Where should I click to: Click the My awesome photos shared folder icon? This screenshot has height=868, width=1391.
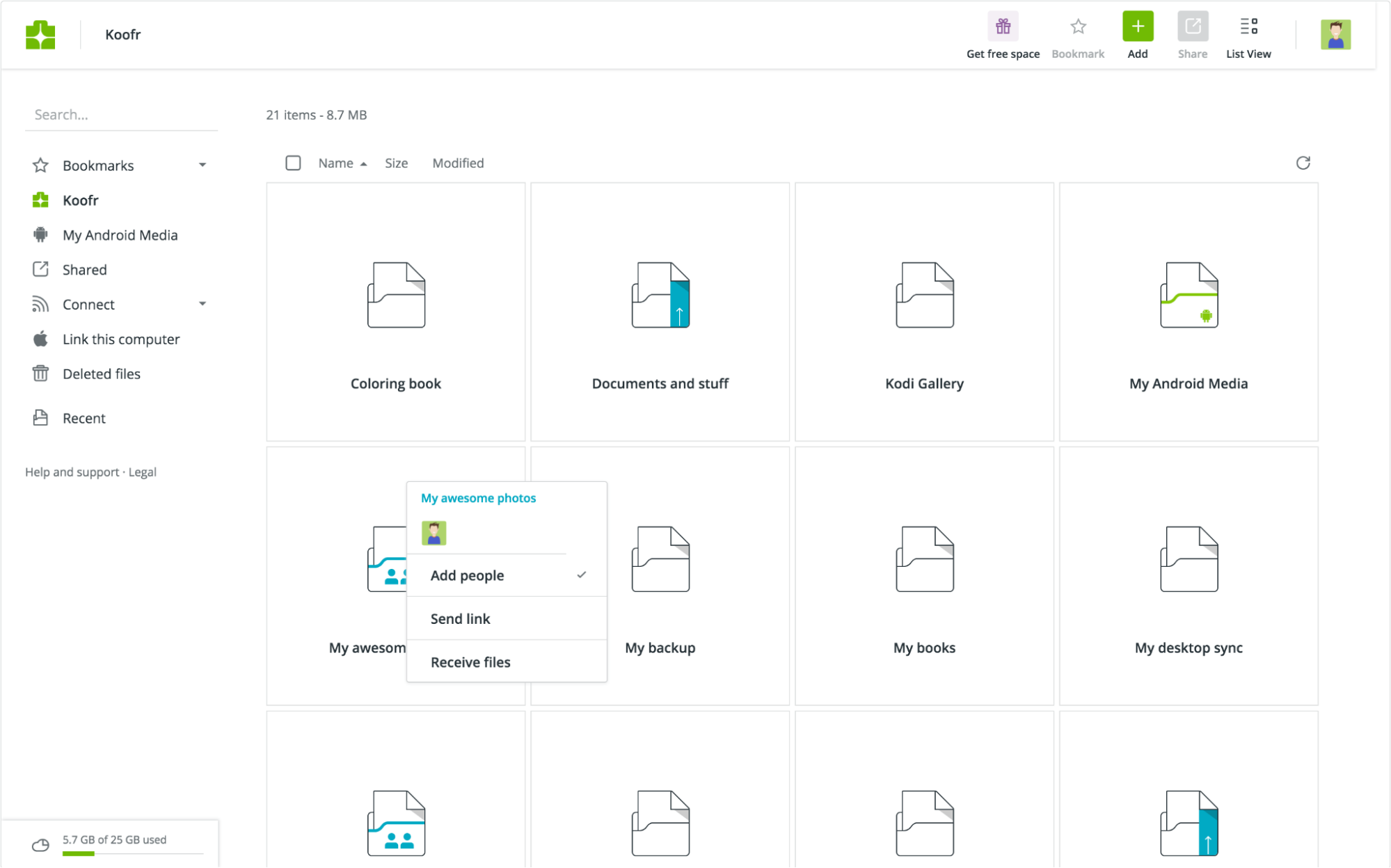387,559
